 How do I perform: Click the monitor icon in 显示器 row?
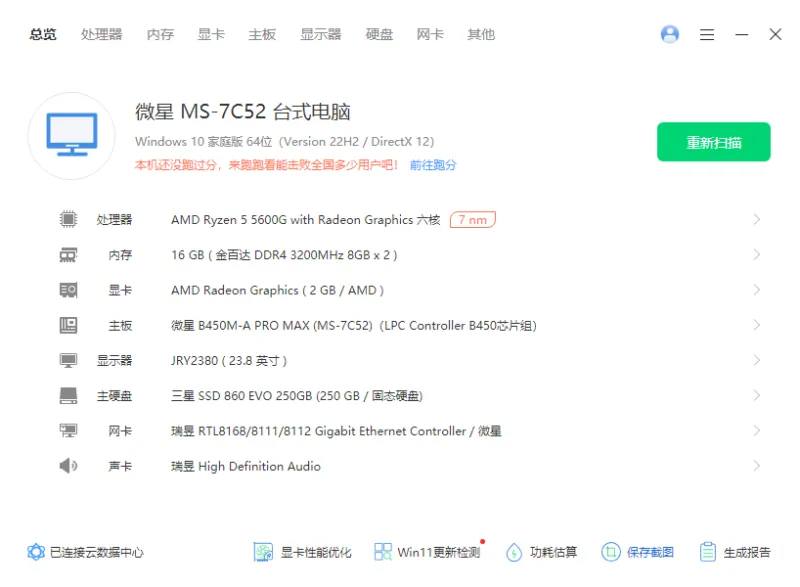pyautogui.click(x=68, y=360)
